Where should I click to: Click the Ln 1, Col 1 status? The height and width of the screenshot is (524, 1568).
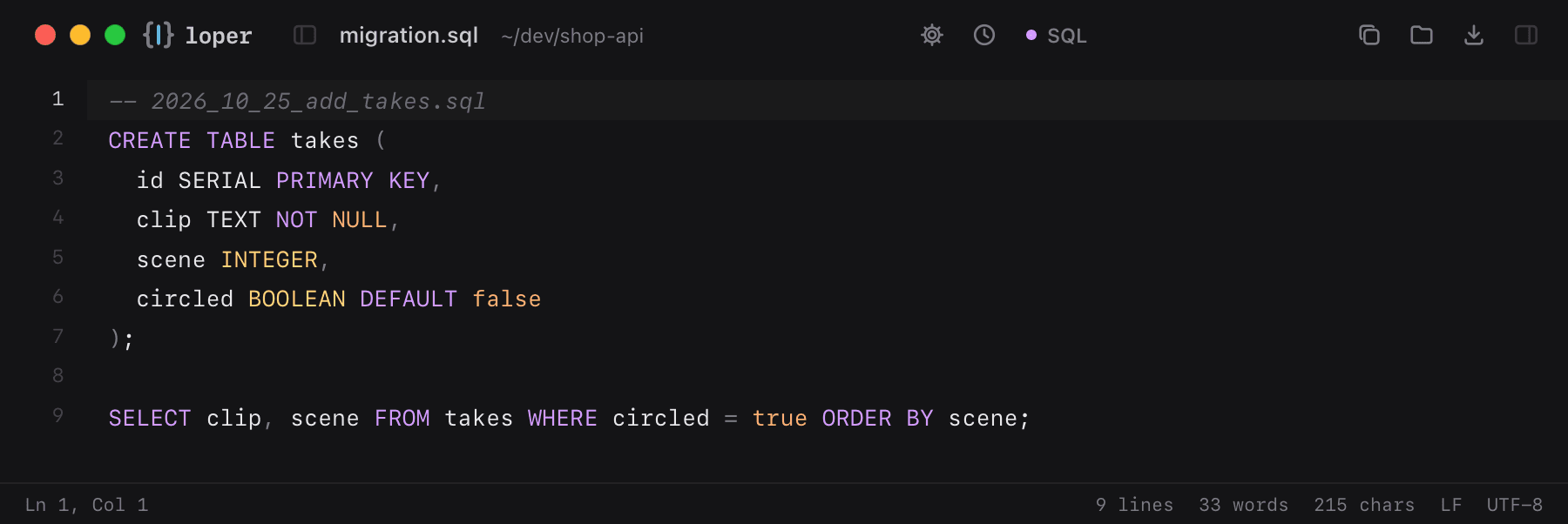coord(87,505)
